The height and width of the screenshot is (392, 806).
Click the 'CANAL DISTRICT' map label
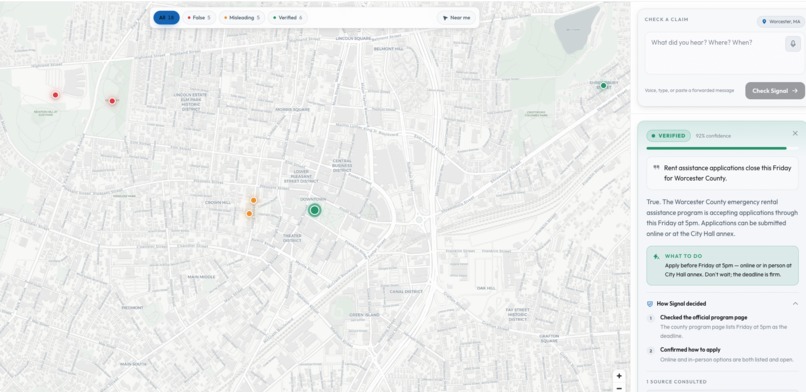pos(406,291)
